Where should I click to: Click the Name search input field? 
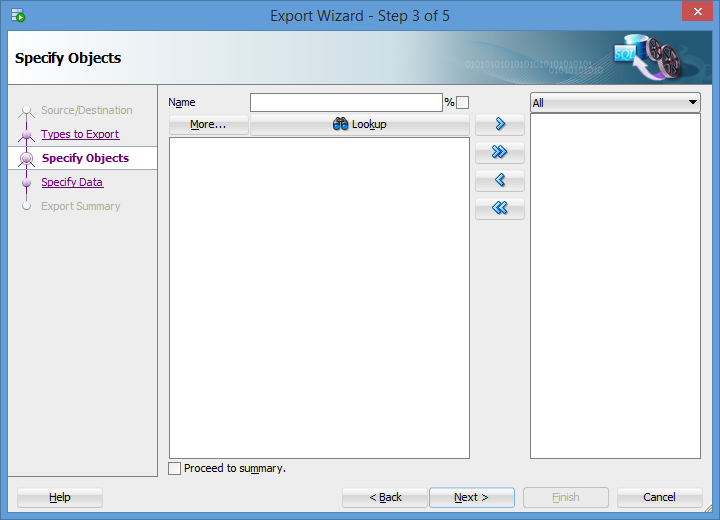(345, 102)
